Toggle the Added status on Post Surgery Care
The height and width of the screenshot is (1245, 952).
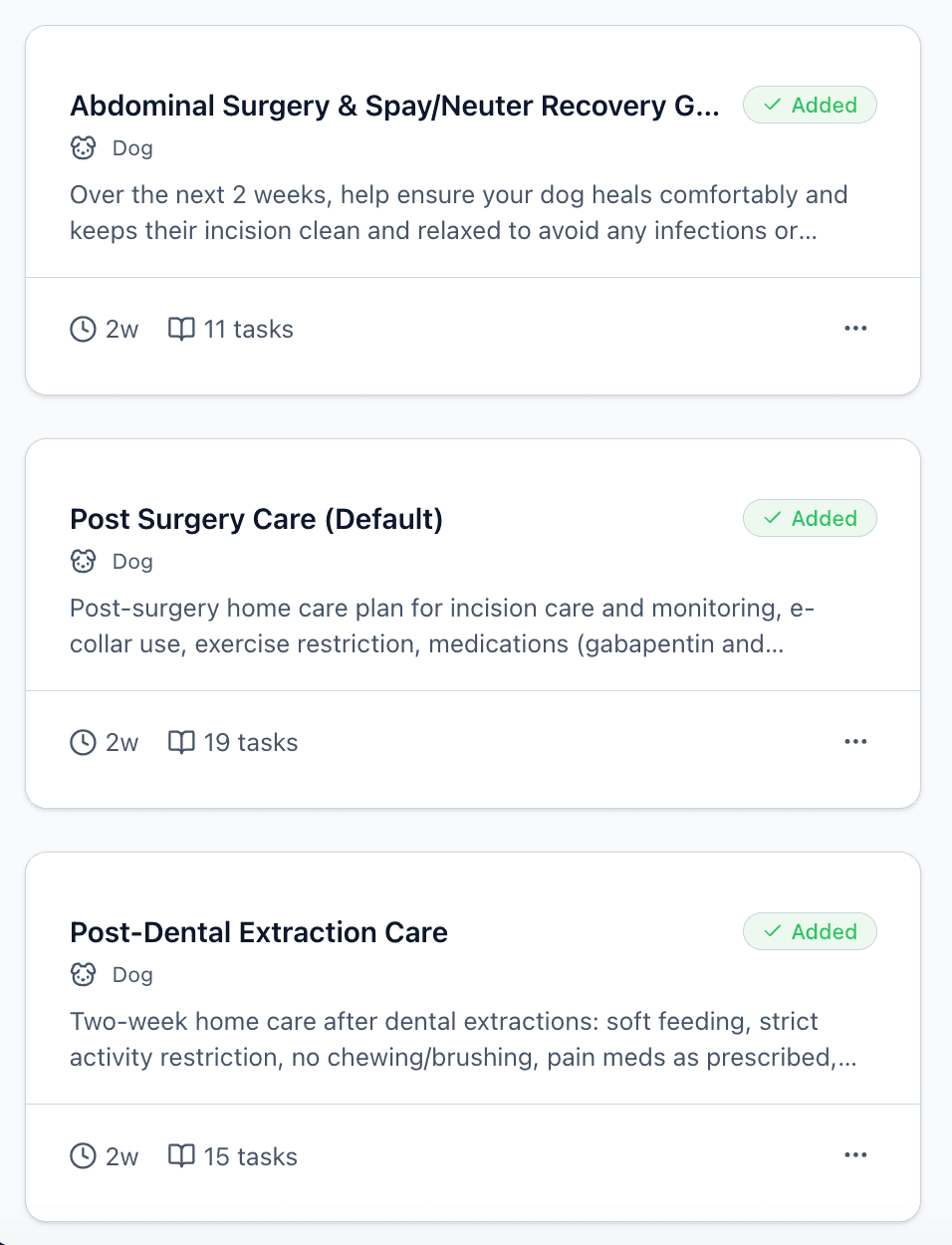point(810,518)
